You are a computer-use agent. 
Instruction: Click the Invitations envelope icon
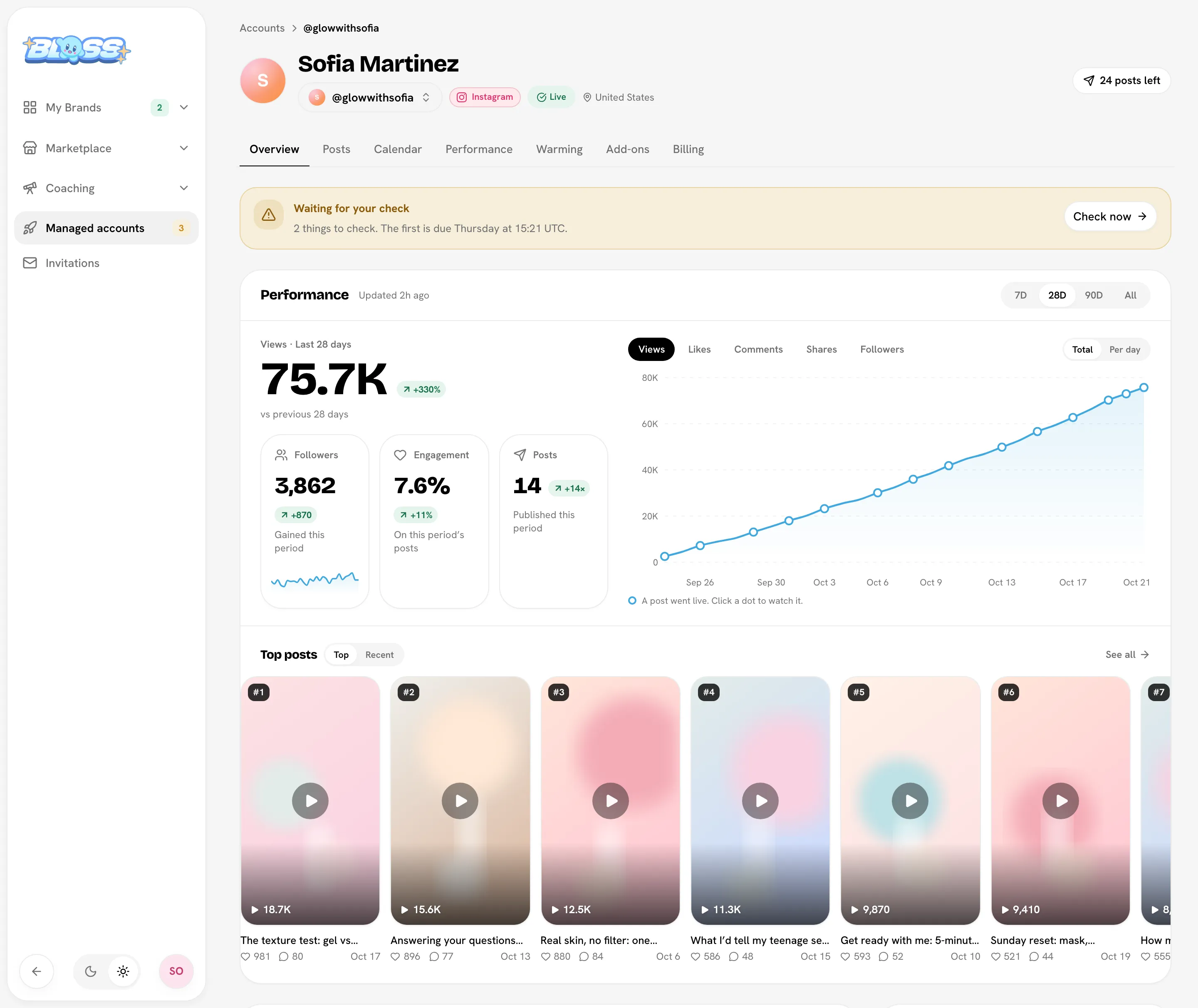30,263
